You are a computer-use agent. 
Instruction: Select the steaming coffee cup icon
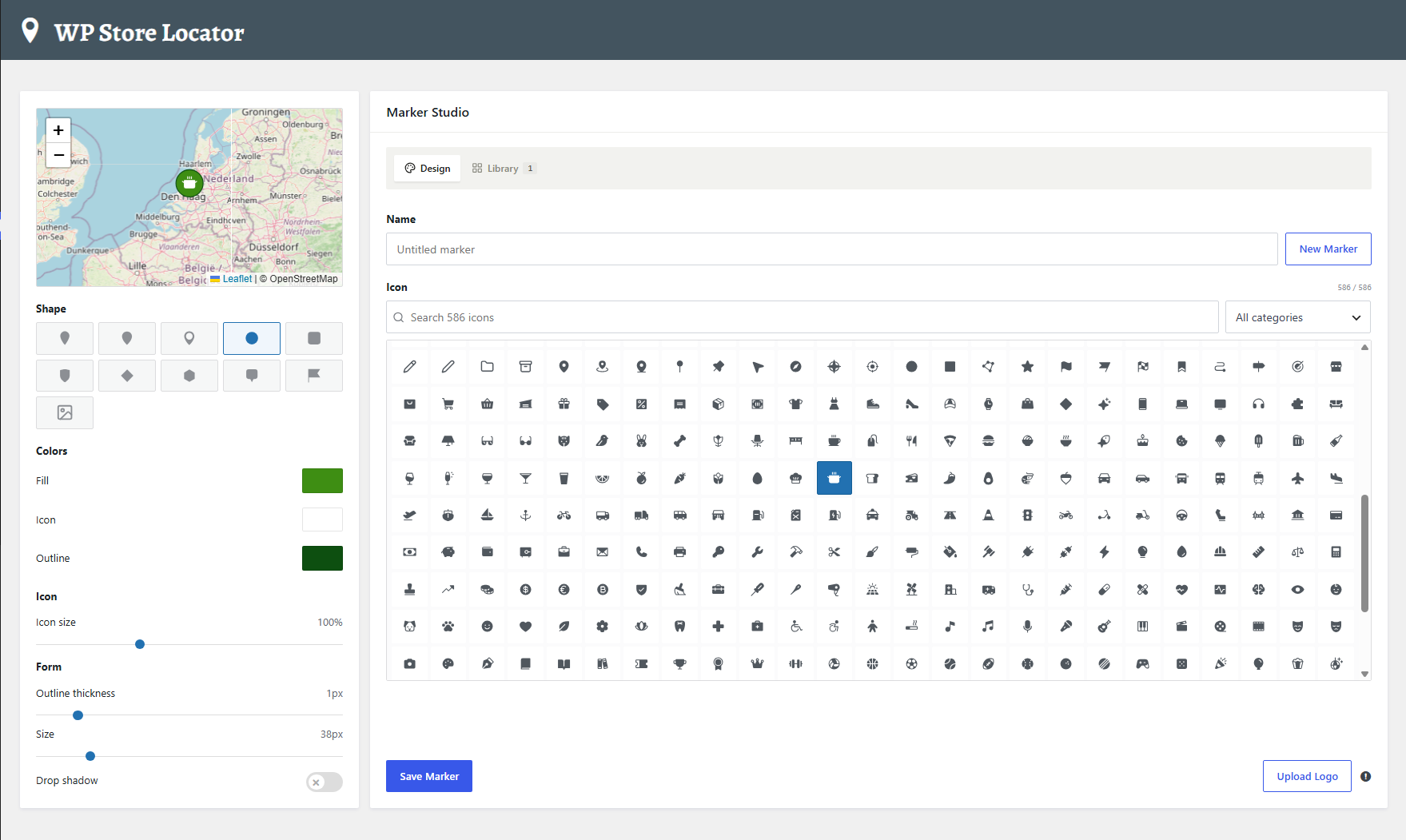tap(834, 440)
